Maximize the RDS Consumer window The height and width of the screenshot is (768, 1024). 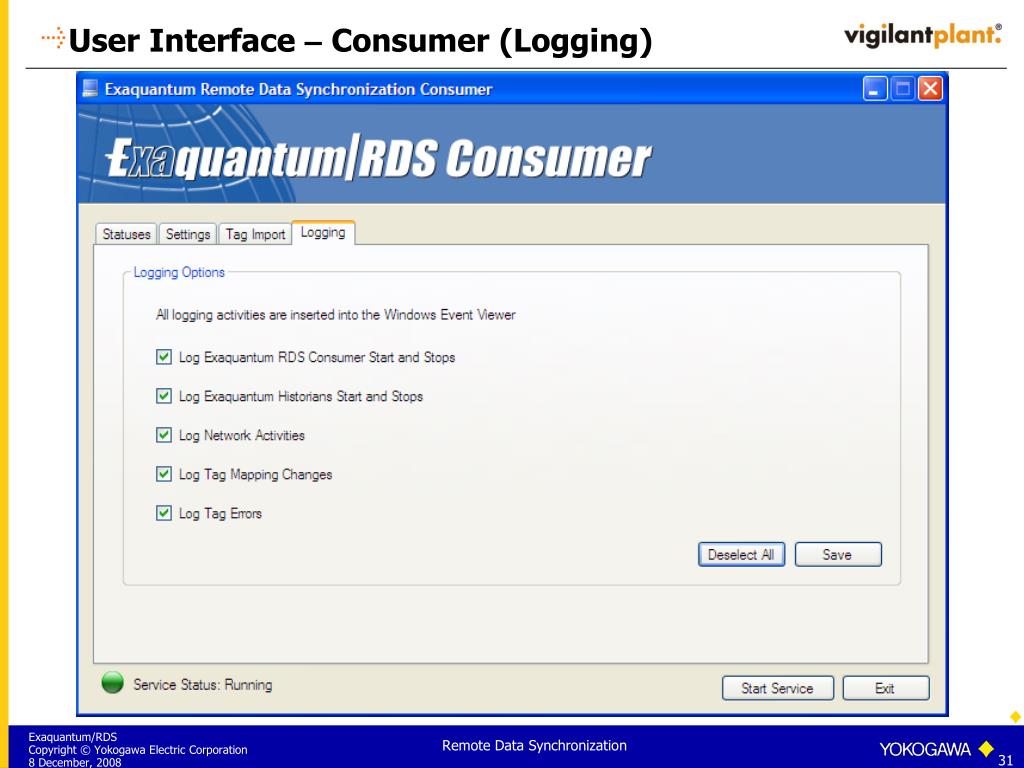point(903,88)
